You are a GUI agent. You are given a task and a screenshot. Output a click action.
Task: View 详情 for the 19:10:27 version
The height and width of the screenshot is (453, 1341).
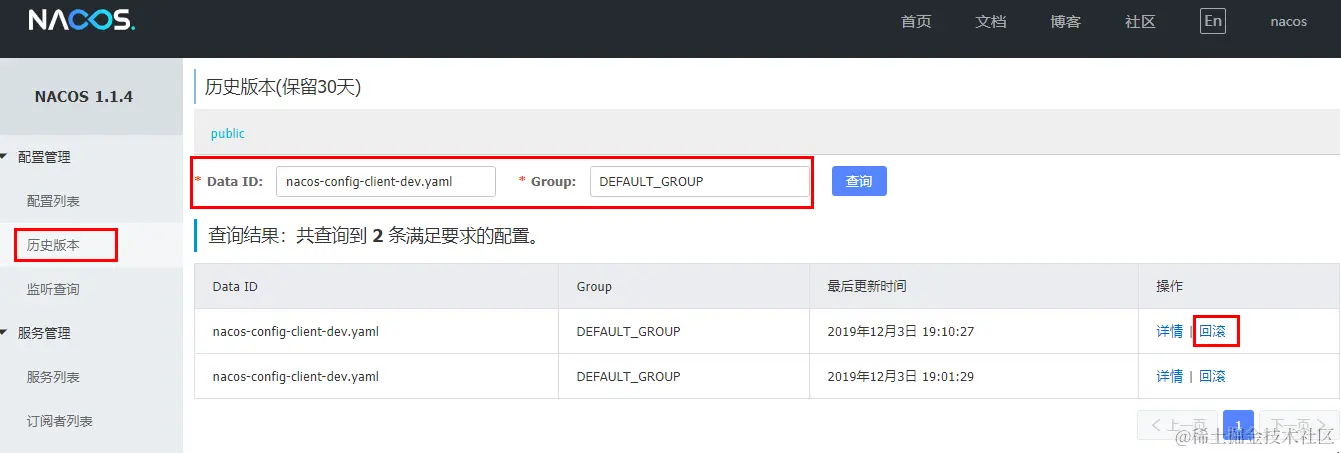click(x=1170, y=331)
